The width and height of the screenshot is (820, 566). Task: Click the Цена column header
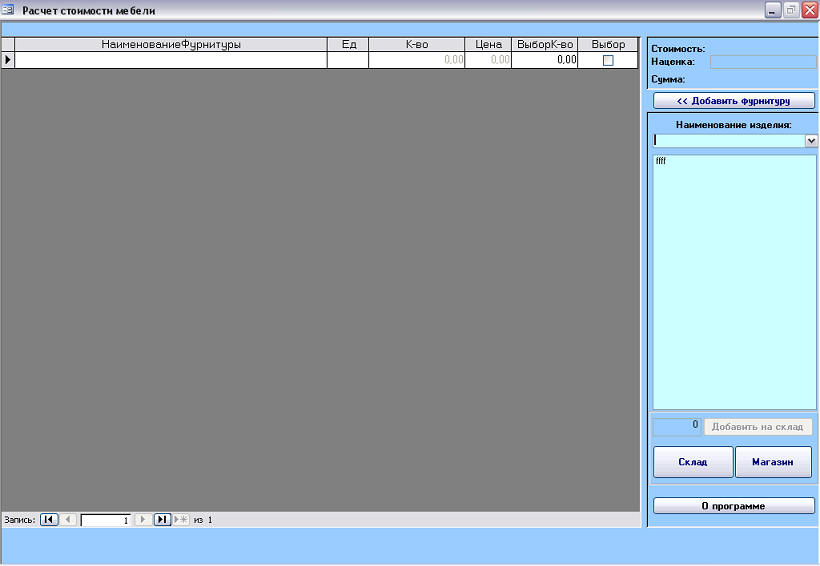coord(488,44)
